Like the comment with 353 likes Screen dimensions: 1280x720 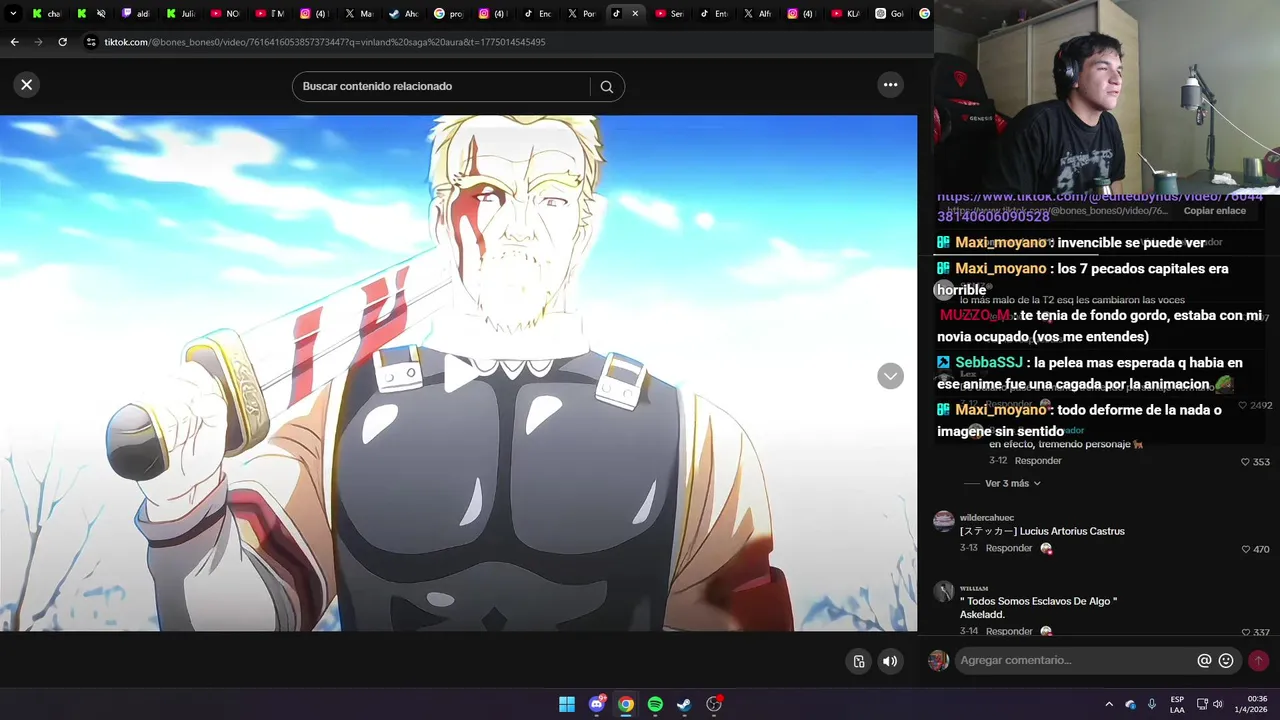point(1246,462)
